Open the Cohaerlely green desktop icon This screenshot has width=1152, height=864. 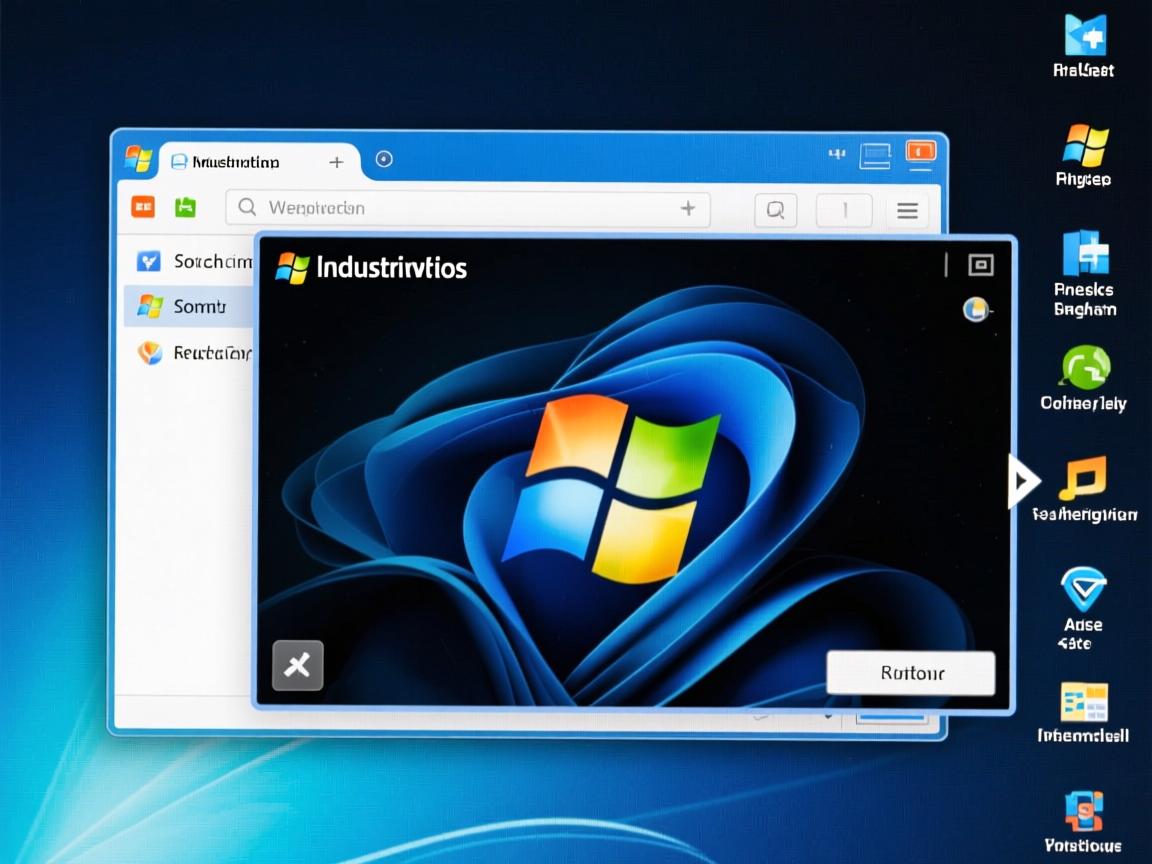point(1084,368)
